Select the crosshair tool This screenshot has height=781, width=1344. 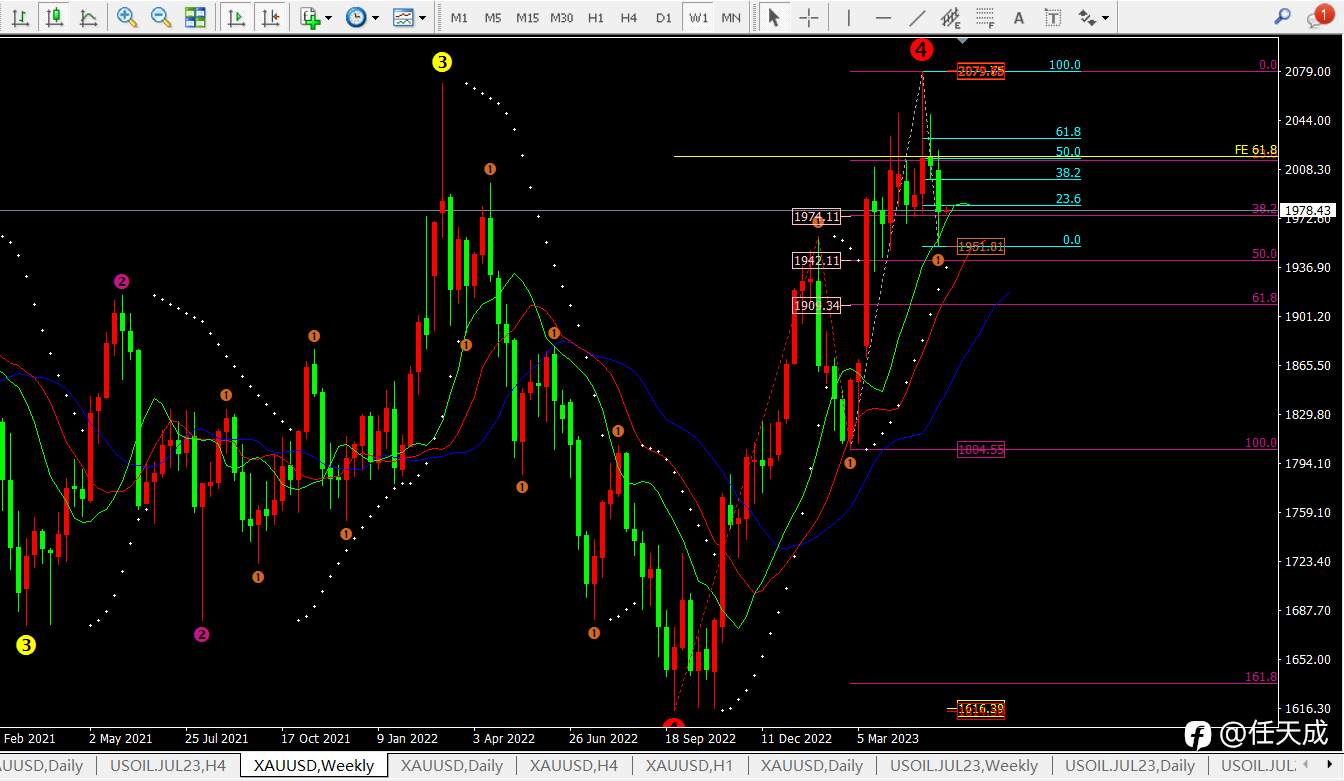tap(809, 17)
